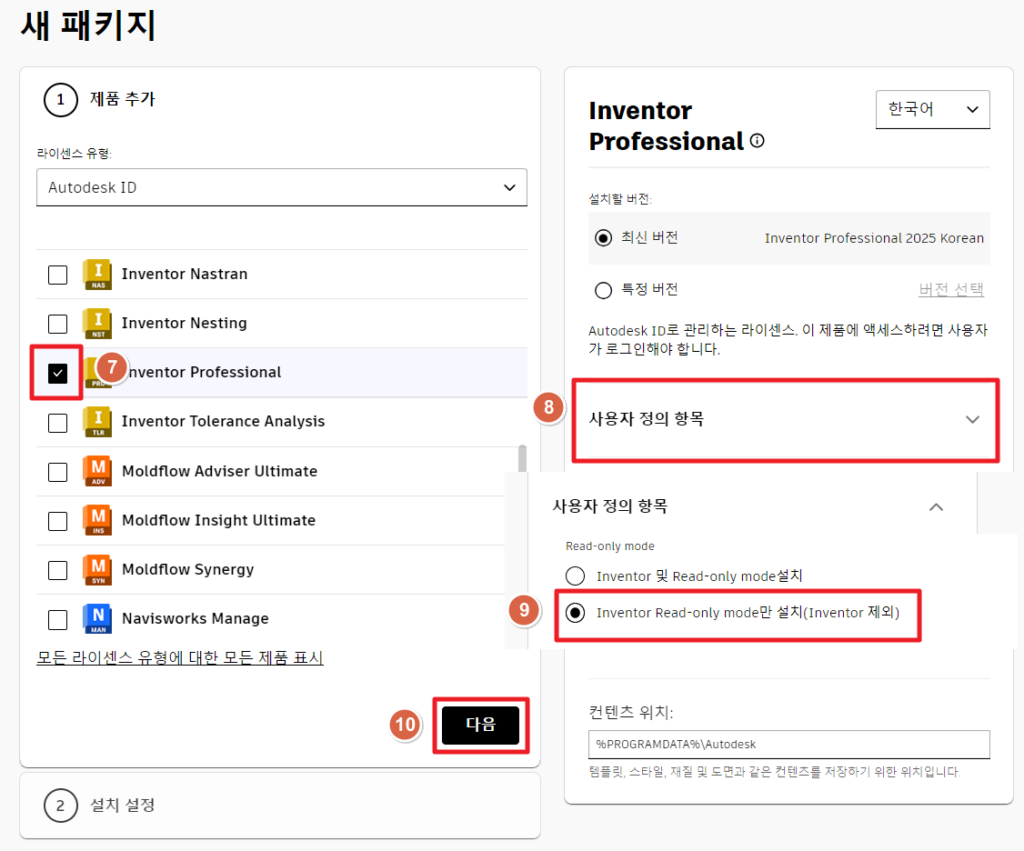1024x851 pixels.
Task: Select the 최신 버전 radio button
Action: (x=603, y=238)
